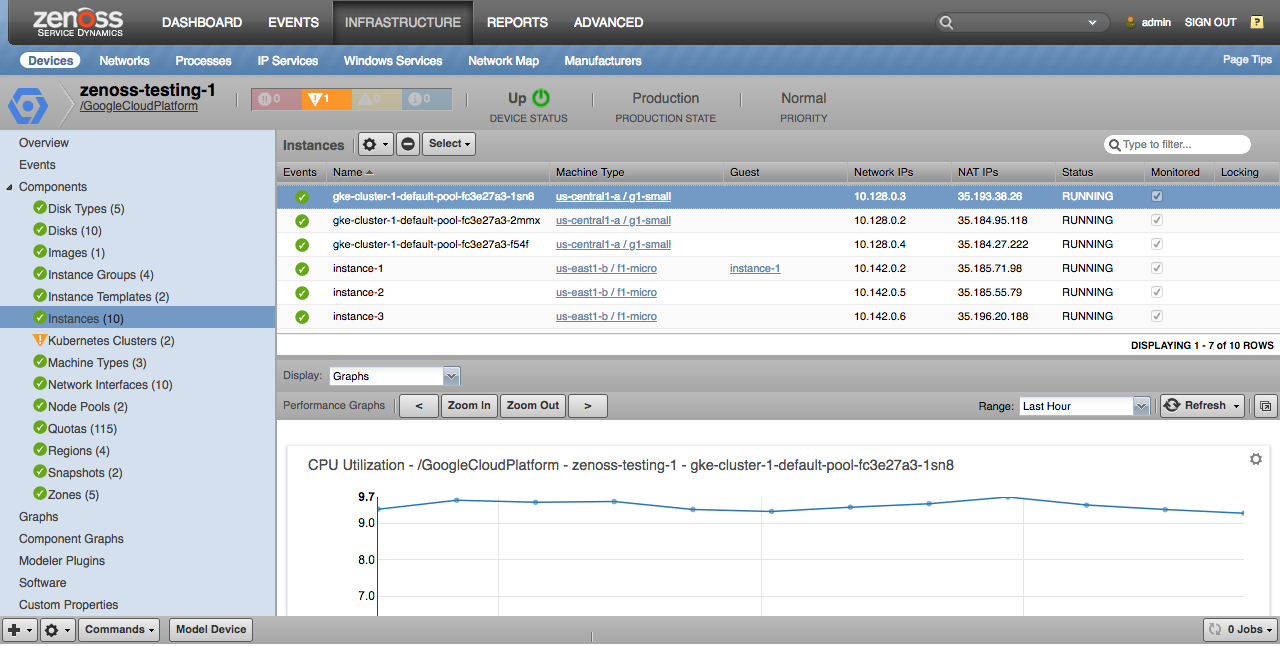
Task: Click the graph settings gear icon
Action: [1256, 459]
